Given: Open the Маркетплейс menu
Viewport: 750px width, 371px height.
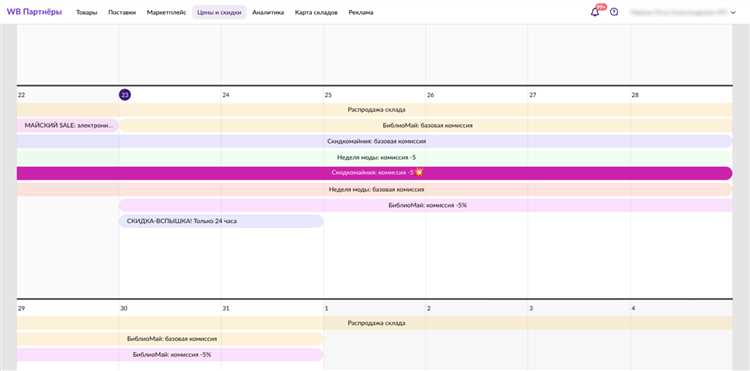Looking at the screenshot, I should 166,12.
